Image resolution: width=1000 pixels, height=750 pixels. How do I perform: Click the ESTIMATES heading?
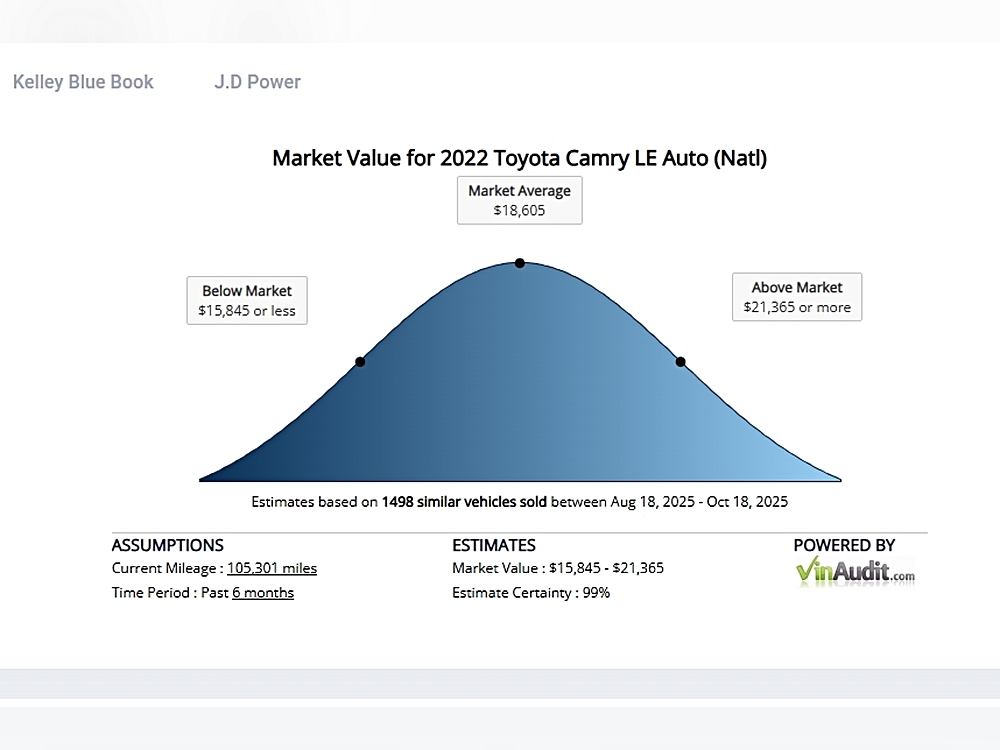(493, 545)
